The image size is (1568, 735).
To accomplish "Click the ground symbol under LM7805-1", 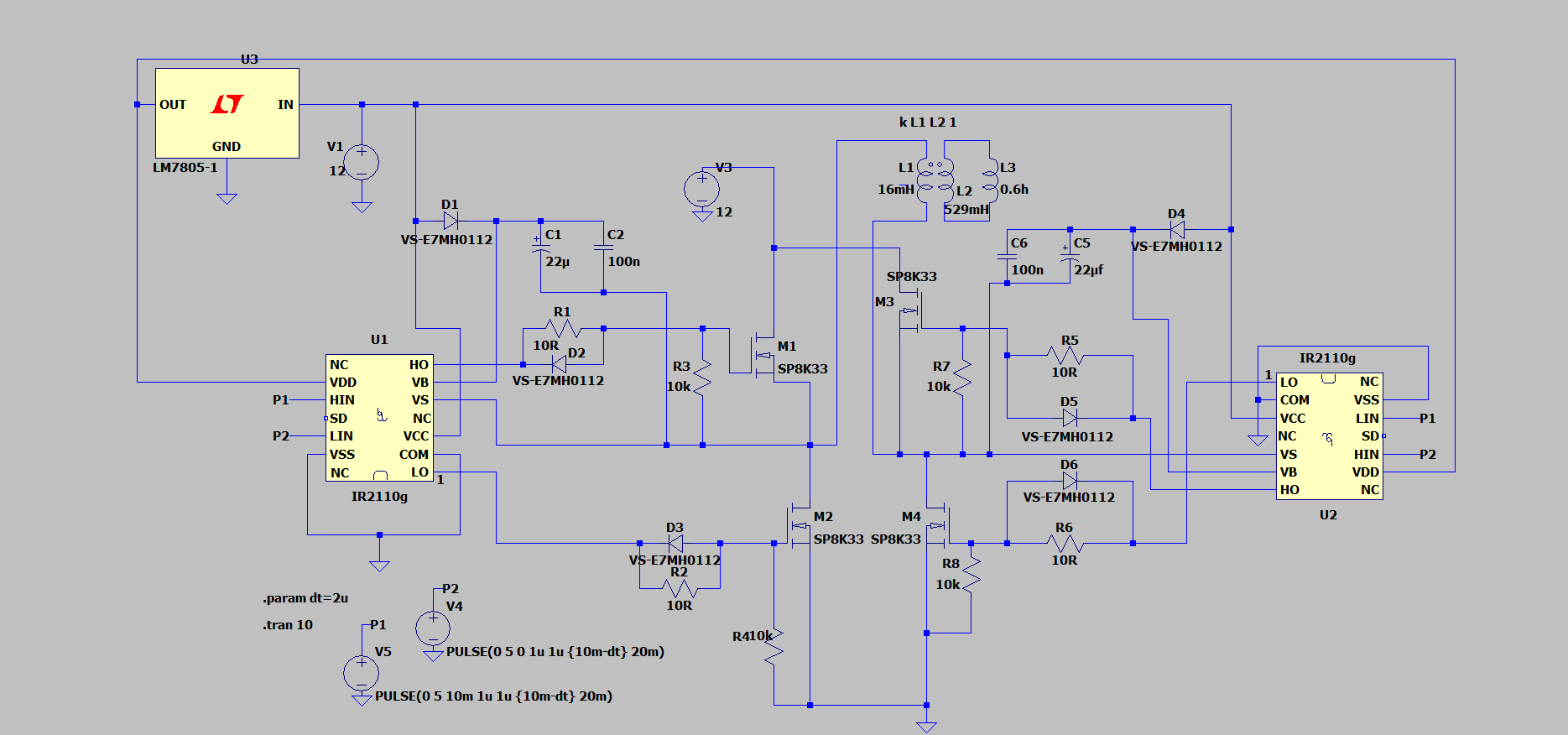I will (227, 199).
